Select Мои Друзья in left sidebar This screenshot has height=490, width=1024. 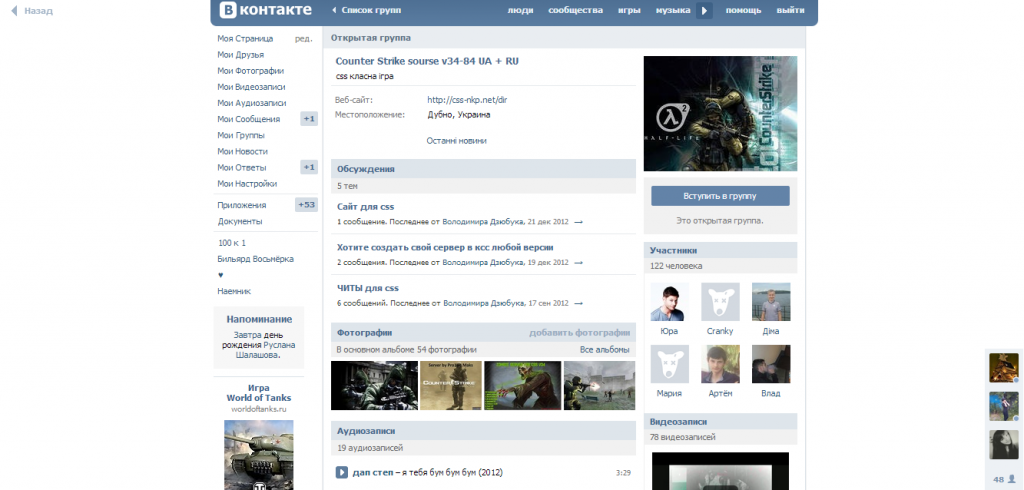(x=241, y=54)
